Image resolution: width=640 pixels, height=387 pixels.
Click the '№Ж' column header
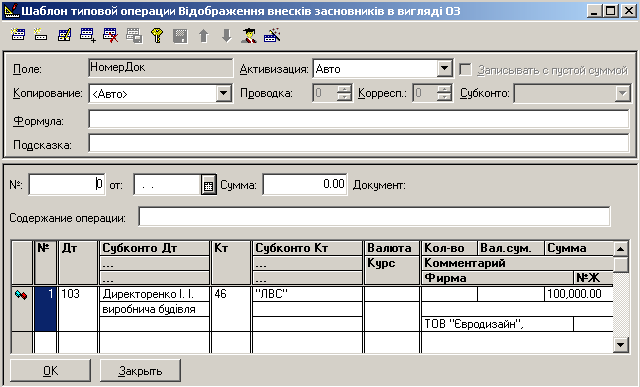click(593, 278)
